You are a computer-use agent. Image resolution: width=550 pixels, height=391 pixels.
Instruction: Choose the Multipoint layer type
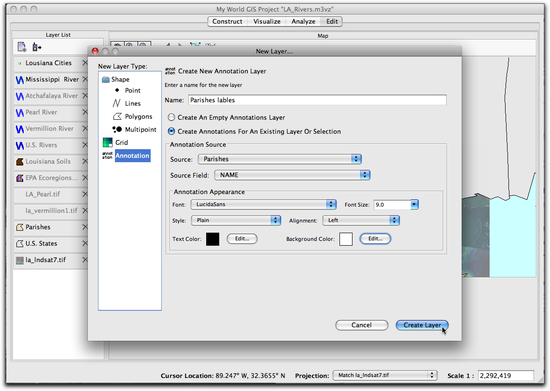click(134, 129)
